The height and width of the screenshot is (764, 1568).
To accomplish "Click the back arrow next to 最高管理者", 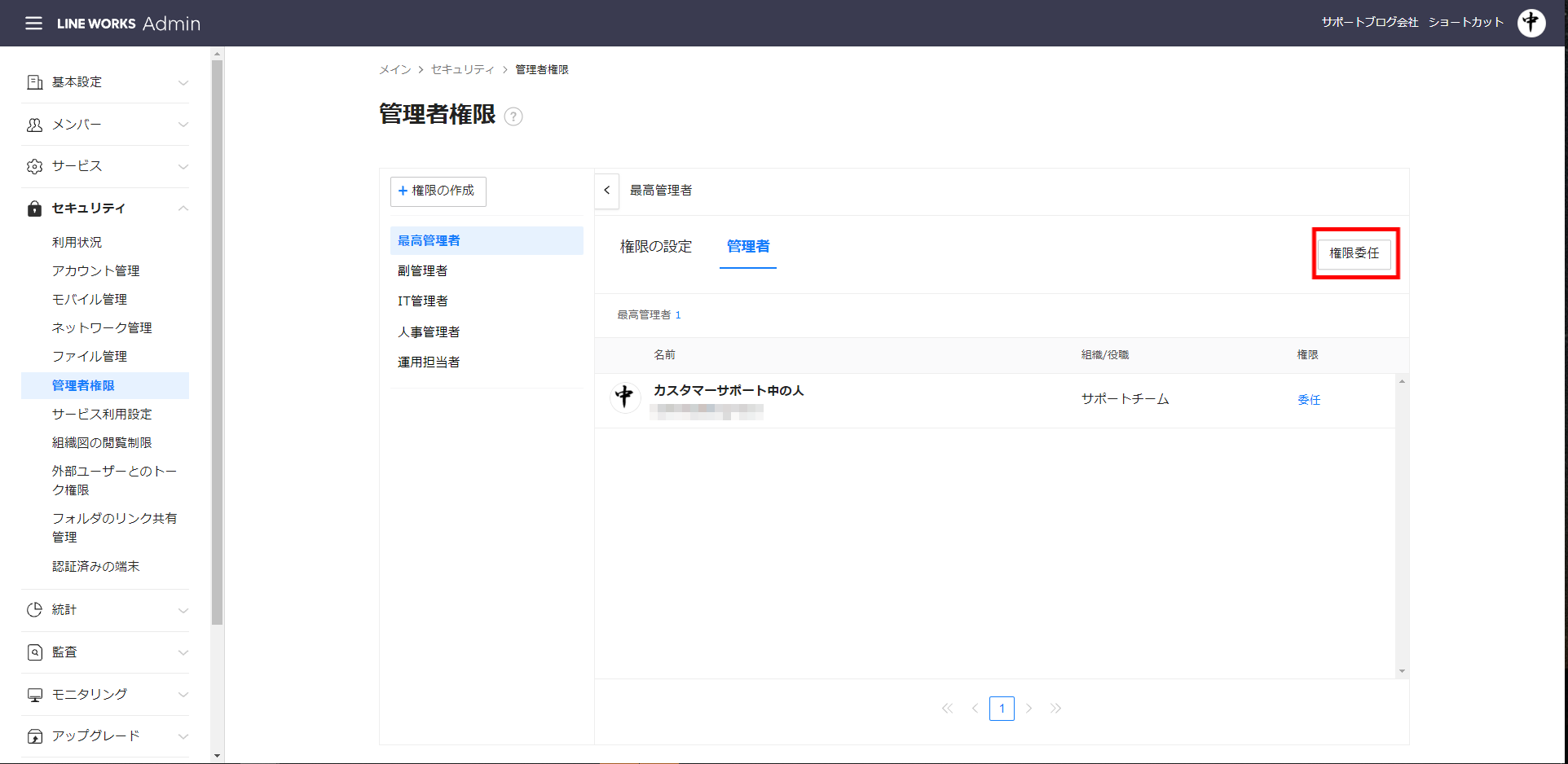I will tap(607, 191).
